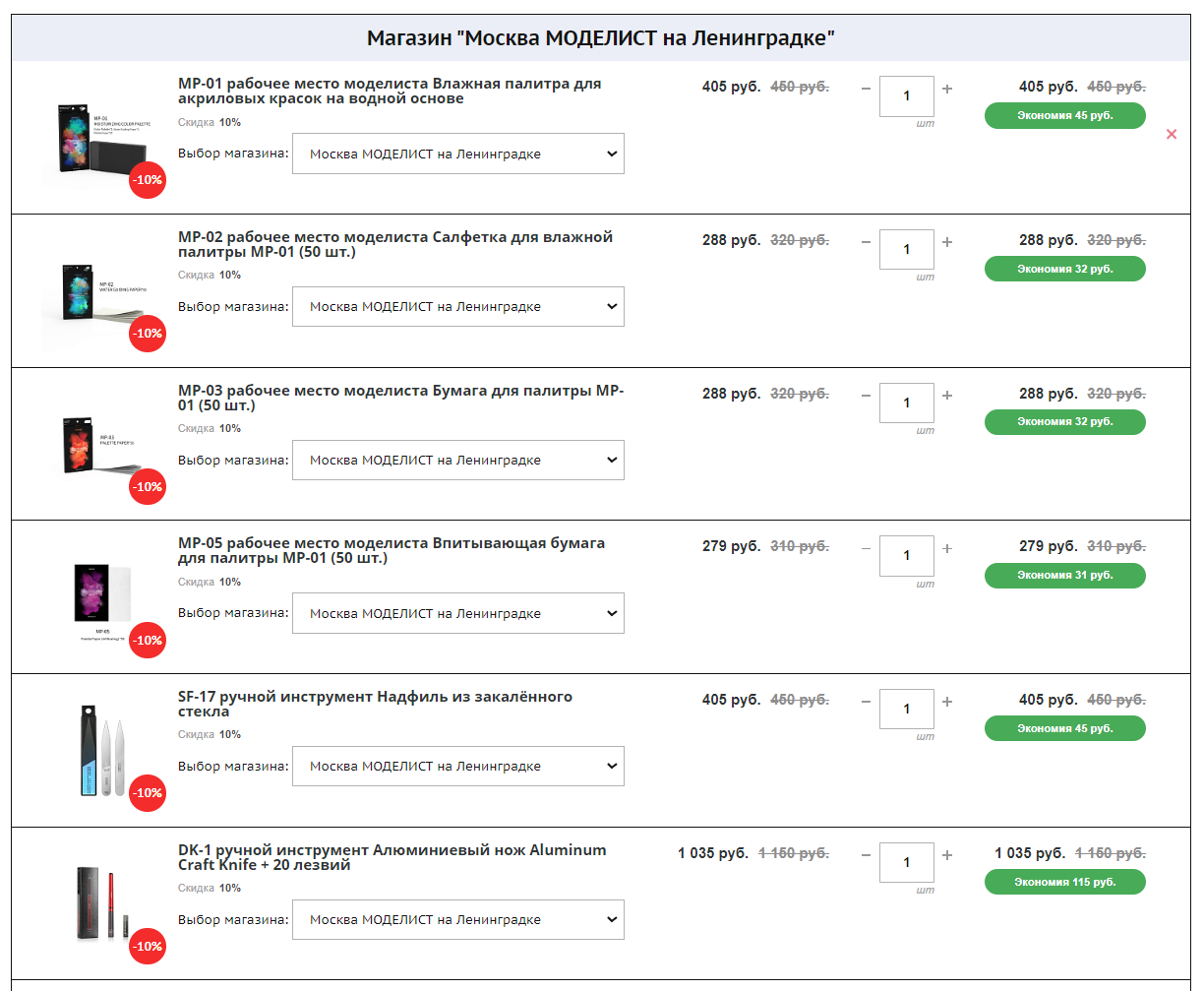The image size is (1204, 991).
Task: Increase MP-01 wet palette quantity with plus
Action: tap(947, 89)
